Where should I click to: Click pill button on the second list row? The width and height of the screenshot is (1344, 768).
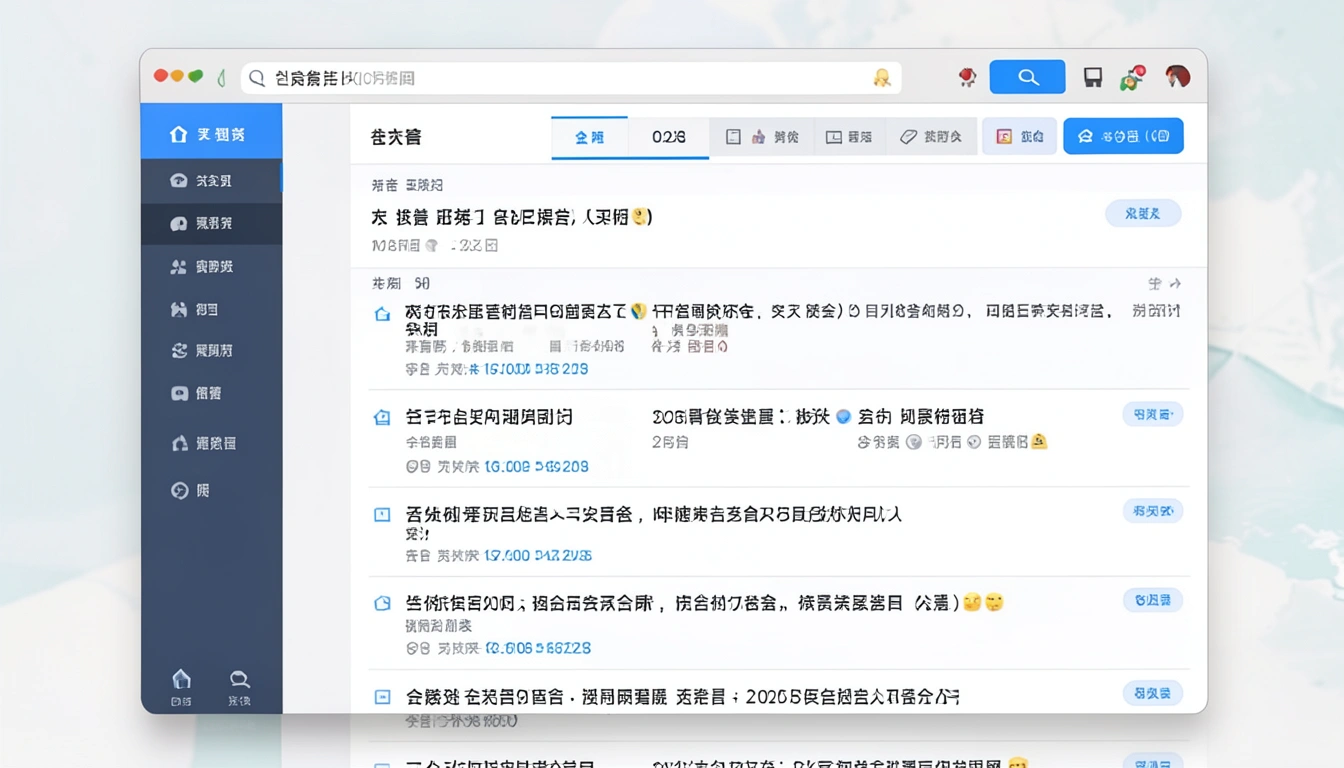[1152, 414]
